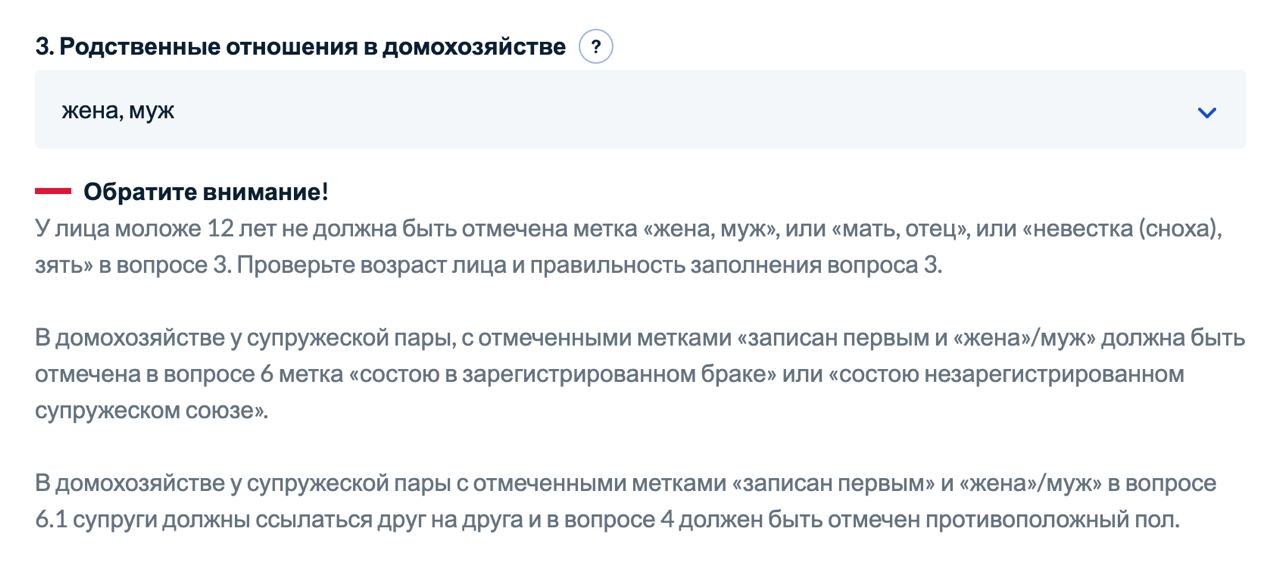
Task: Click «записан первым и «жена»/муж» in the second paragraph
Action: click(x=916, y=338)
